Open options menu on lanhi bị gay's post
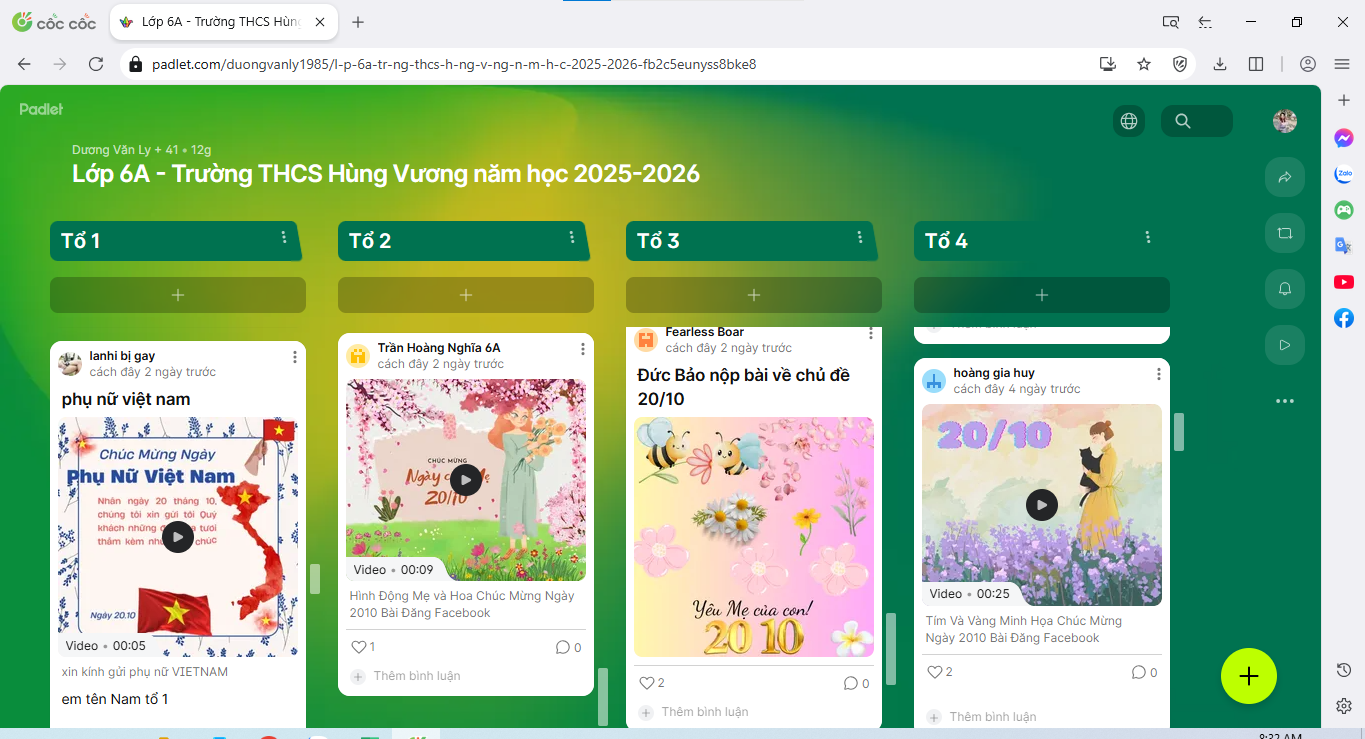The width and height of the screenshot is (1365, 739). 295,357
